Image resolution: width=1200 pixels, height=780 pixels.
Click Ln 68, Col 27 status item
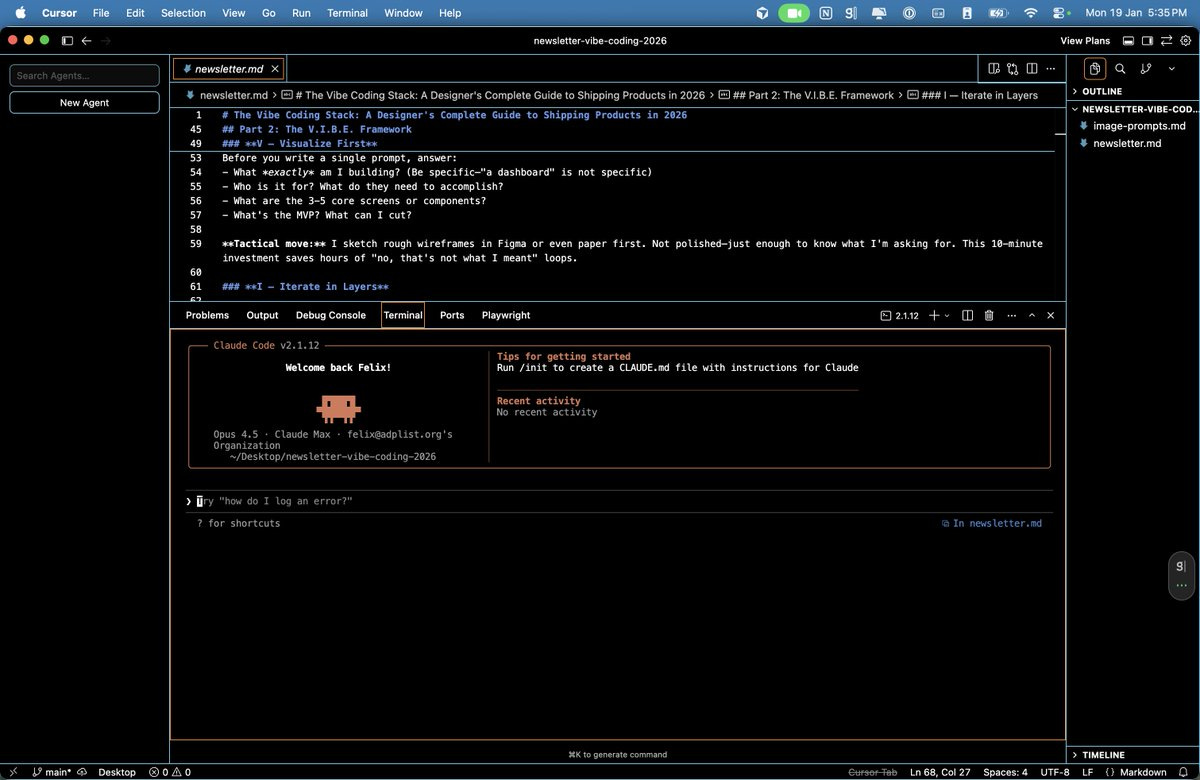940,772
